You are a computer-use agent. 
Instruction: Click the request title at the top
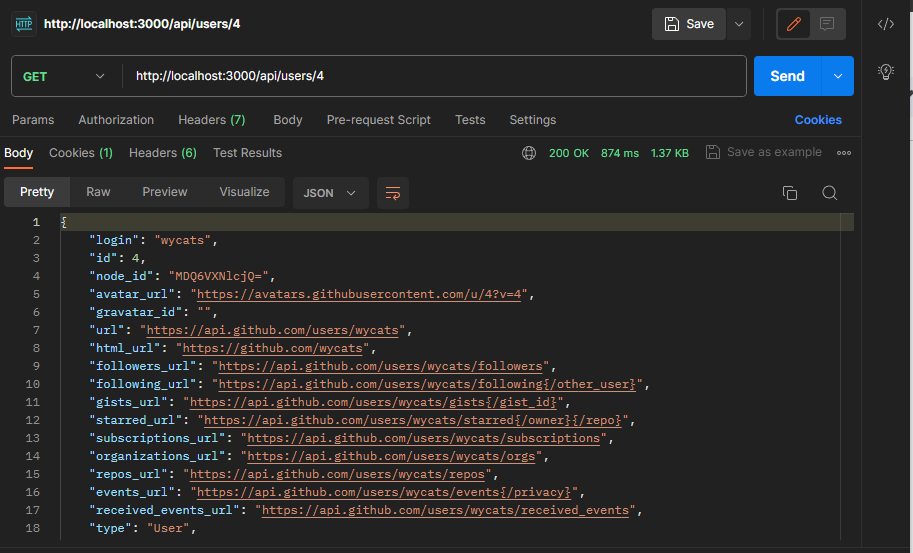(x=142, y=24)
